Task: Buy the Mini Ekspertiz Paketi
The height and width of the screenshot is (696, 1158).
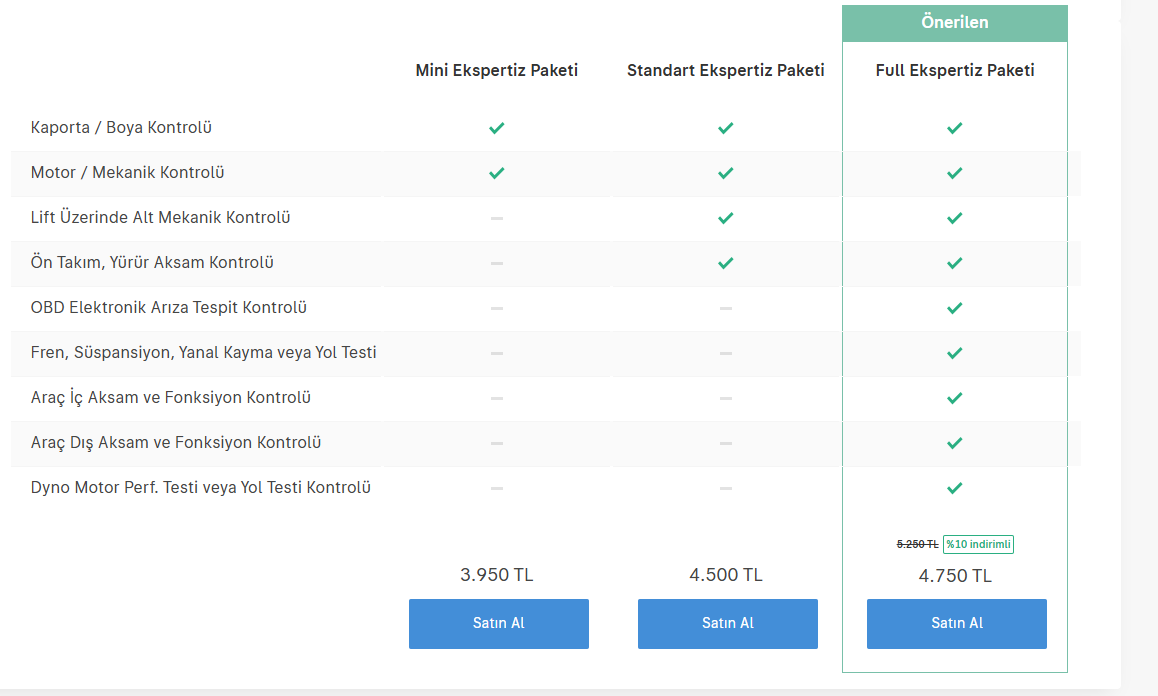Action: point(498,623)
